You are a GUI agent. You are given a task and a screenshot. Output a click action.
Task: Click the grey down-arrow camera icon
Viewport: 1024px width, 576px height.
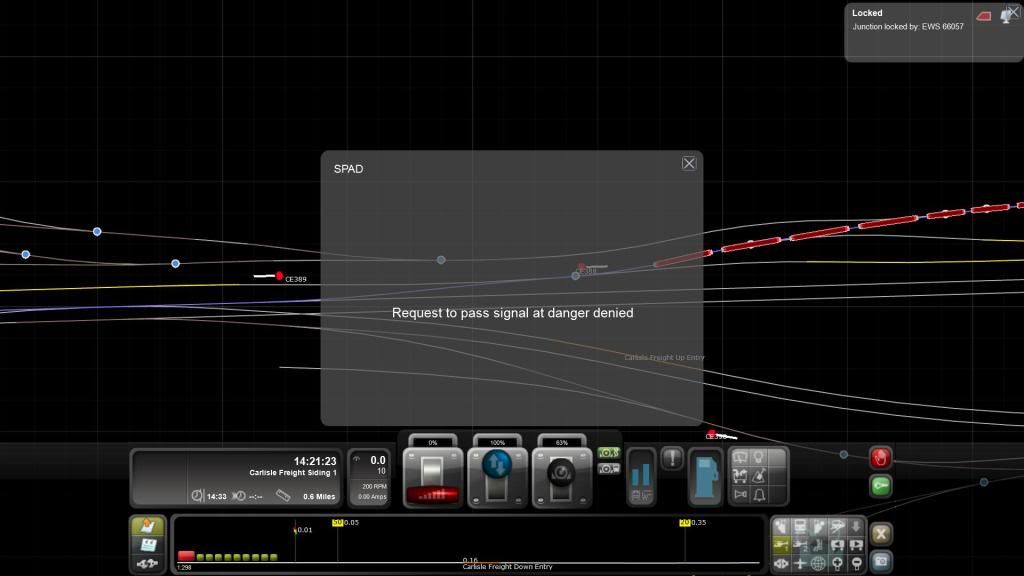point(856,526)
